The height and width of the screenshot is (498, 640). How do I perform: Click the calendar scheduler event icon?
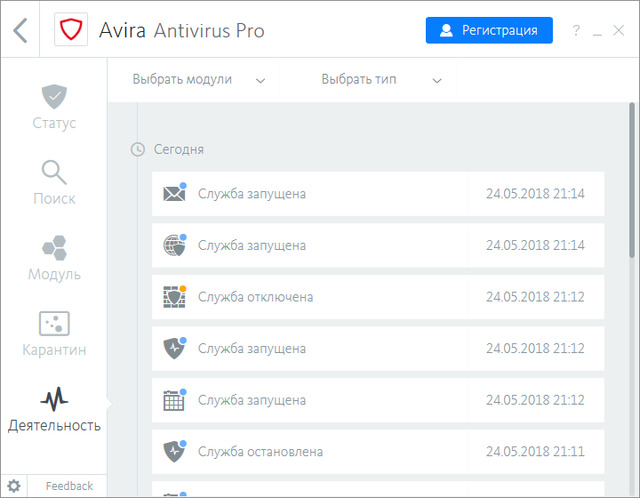(x=174, y=400)
